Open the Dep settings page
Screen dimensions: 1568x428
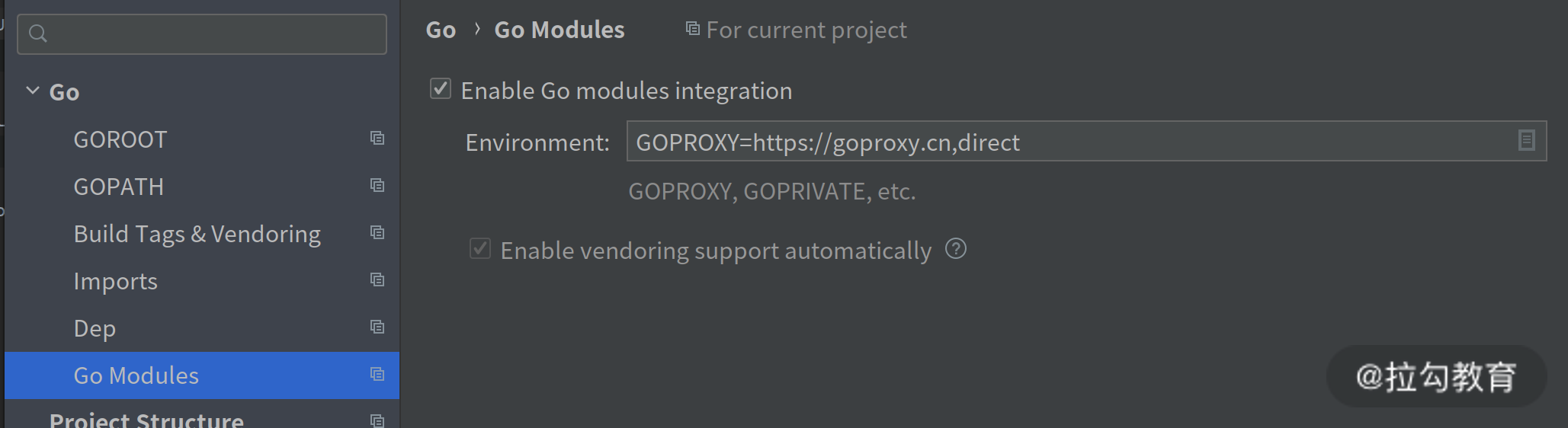coord(95,328)
